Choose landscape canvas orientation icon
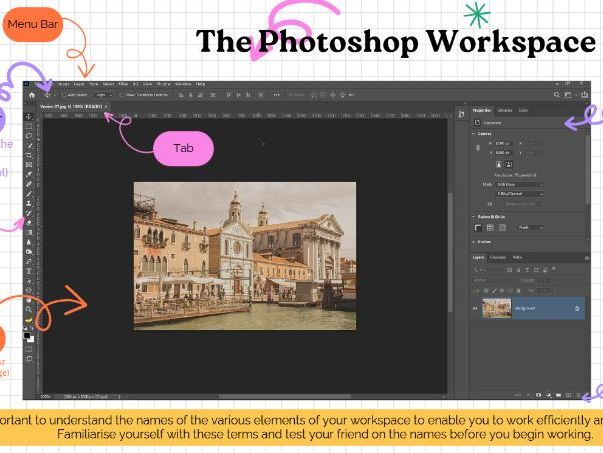The width and height of the screenshot is (603, 453). pos(508,165)
